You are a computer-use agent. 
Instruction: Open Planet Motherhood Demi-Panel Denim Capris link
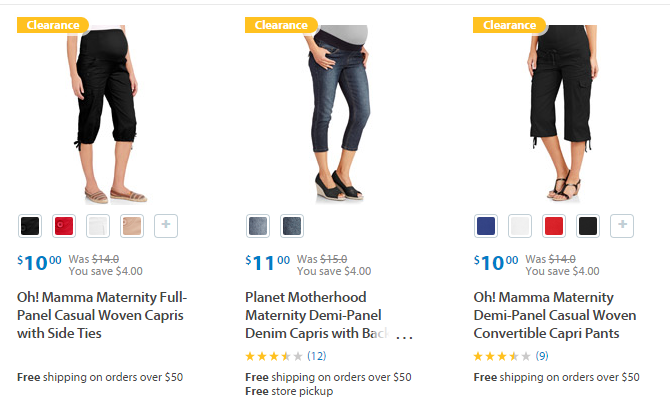(x=320, y=315)
